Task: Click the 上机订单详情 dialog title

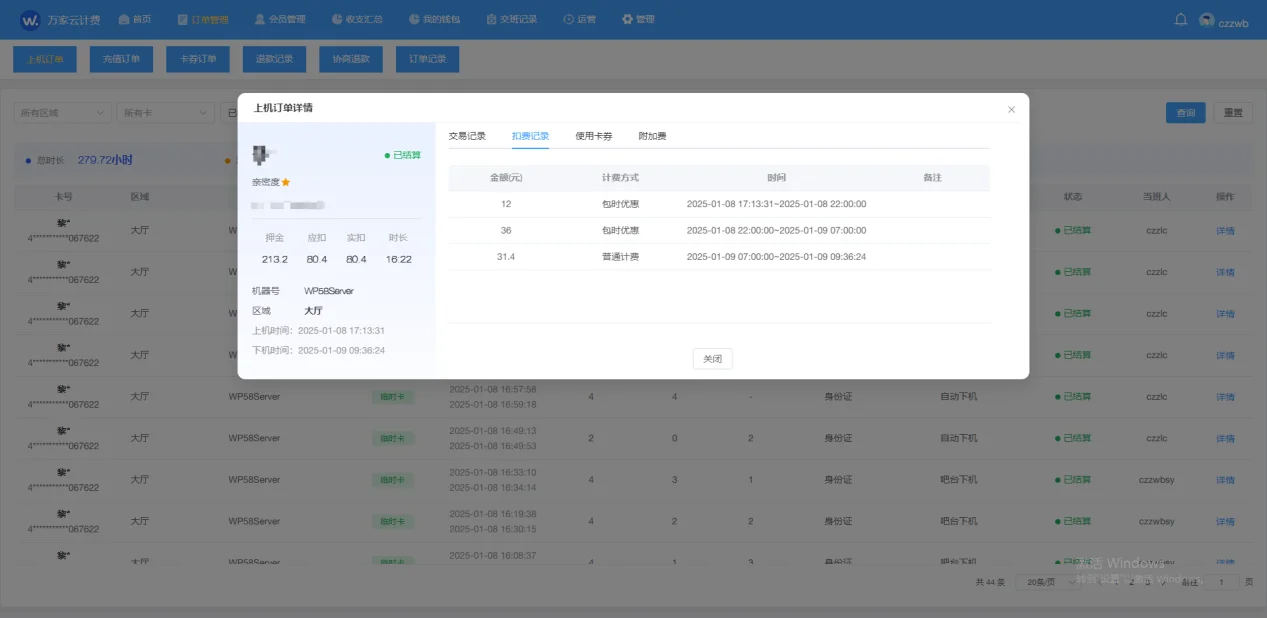Action: coord(283,108)
